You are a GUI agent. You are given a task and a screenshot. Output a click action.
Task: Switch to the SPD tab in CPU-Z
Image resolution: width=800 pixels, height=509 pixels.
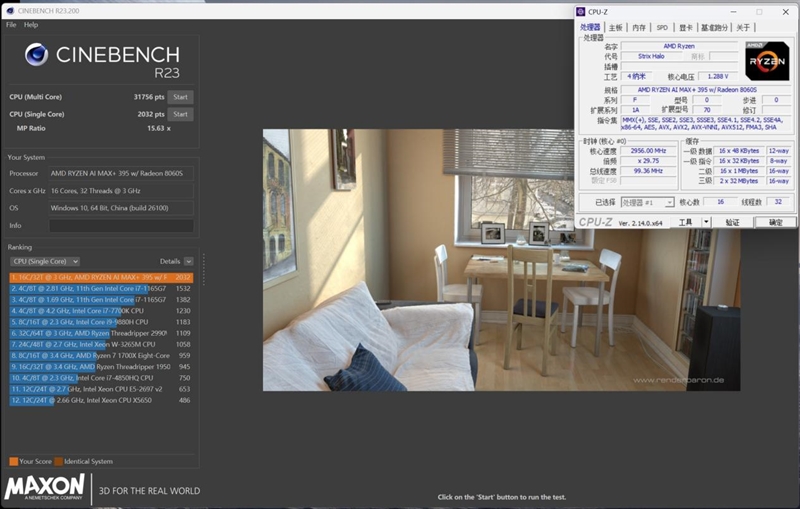tap(662, 27)
